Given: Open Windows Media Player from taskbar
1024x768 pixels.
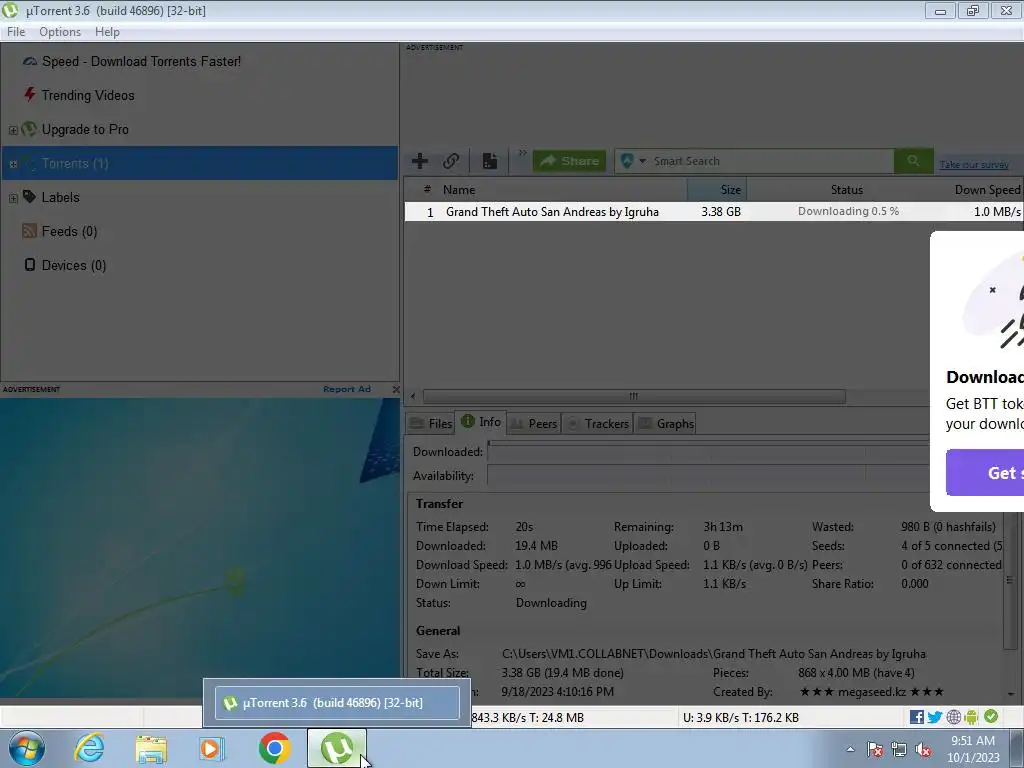Looking at the screenshot, I should pos(212,748).
